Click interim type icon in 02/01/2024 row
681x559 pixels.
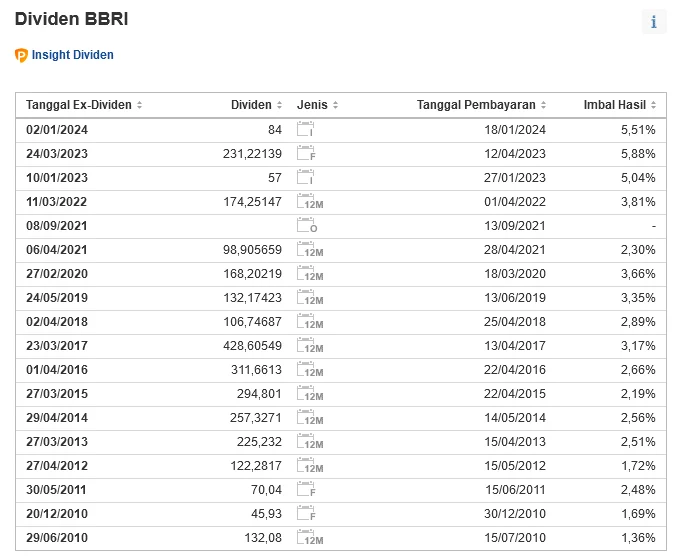click(306, 129)
